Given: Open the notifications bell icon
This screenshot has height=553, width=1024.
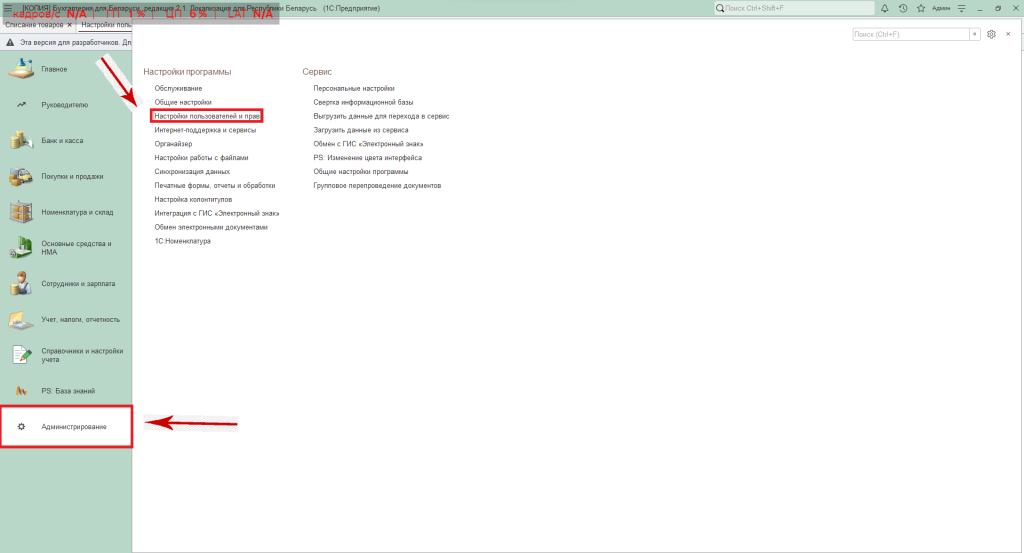Looking at the screenshot, I should [x=885, y=8].
